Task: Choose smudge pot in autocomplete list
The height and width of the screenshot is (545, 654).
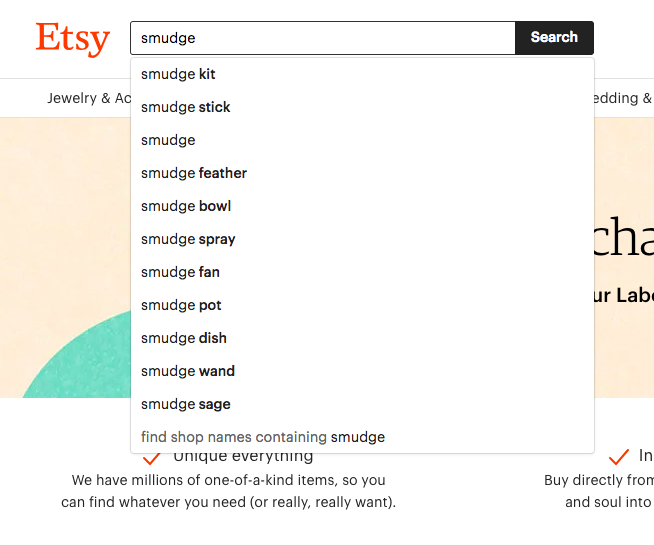Action: pos(181,305)
